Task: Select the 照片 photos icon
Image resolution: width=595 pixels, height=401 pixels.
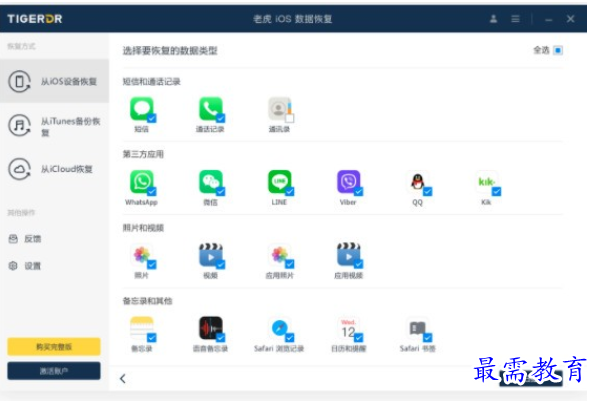Action: [x=142, y=255]
